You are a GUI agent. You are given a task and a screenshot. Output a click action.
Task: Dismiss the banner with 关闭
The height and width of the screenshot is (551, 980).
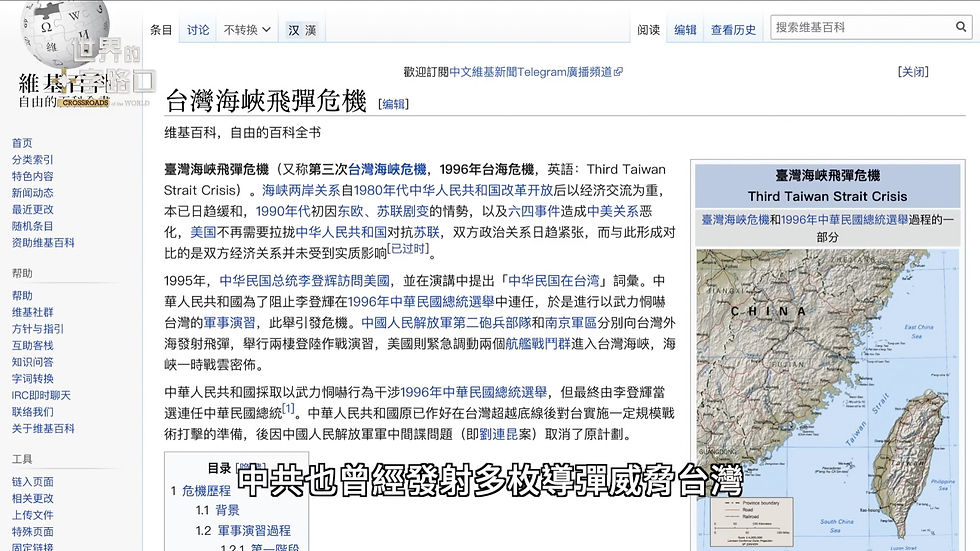click(912, 72)
